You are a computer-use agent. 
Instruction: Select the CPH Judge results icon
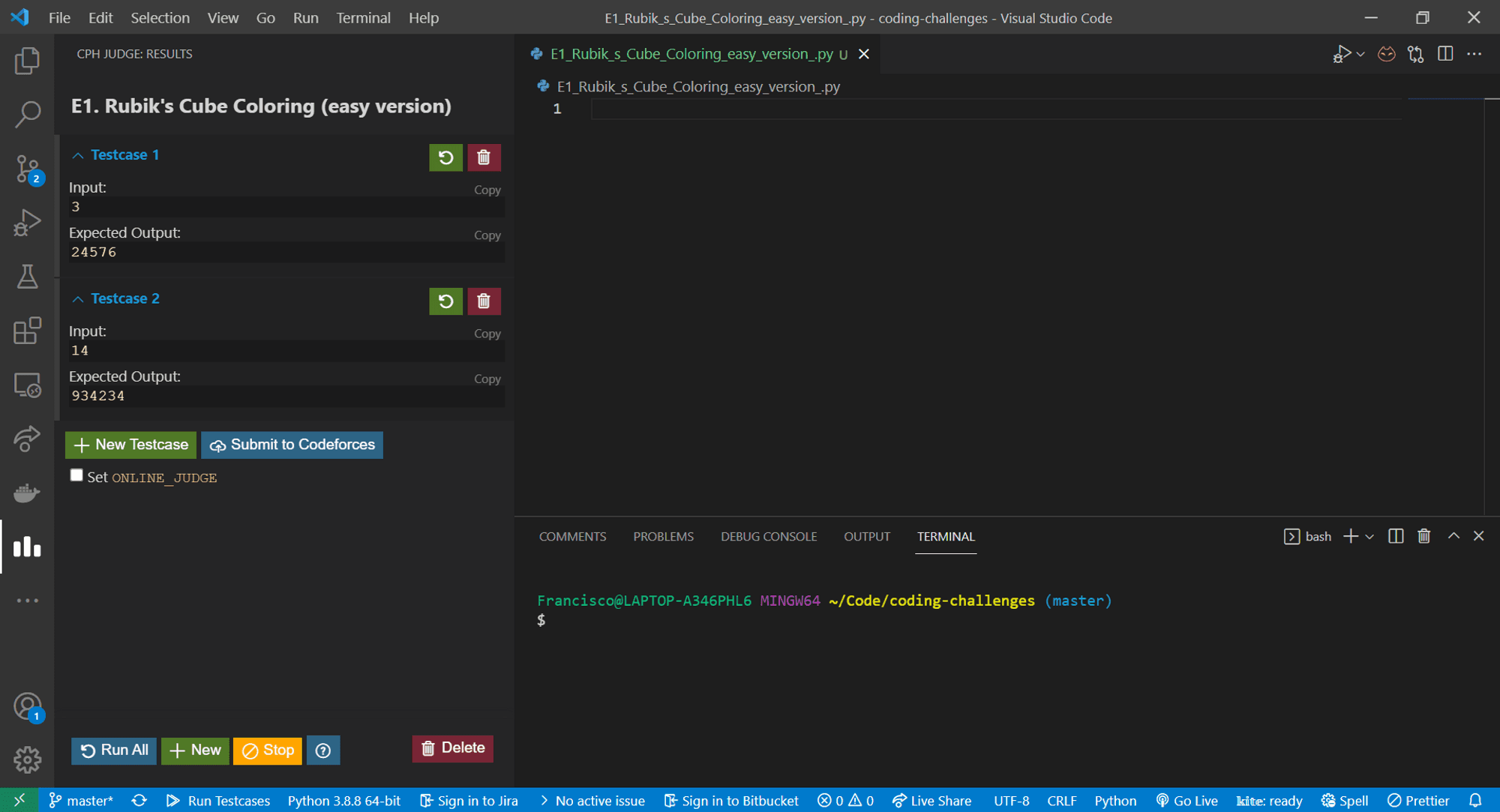(x=27, y=547)
